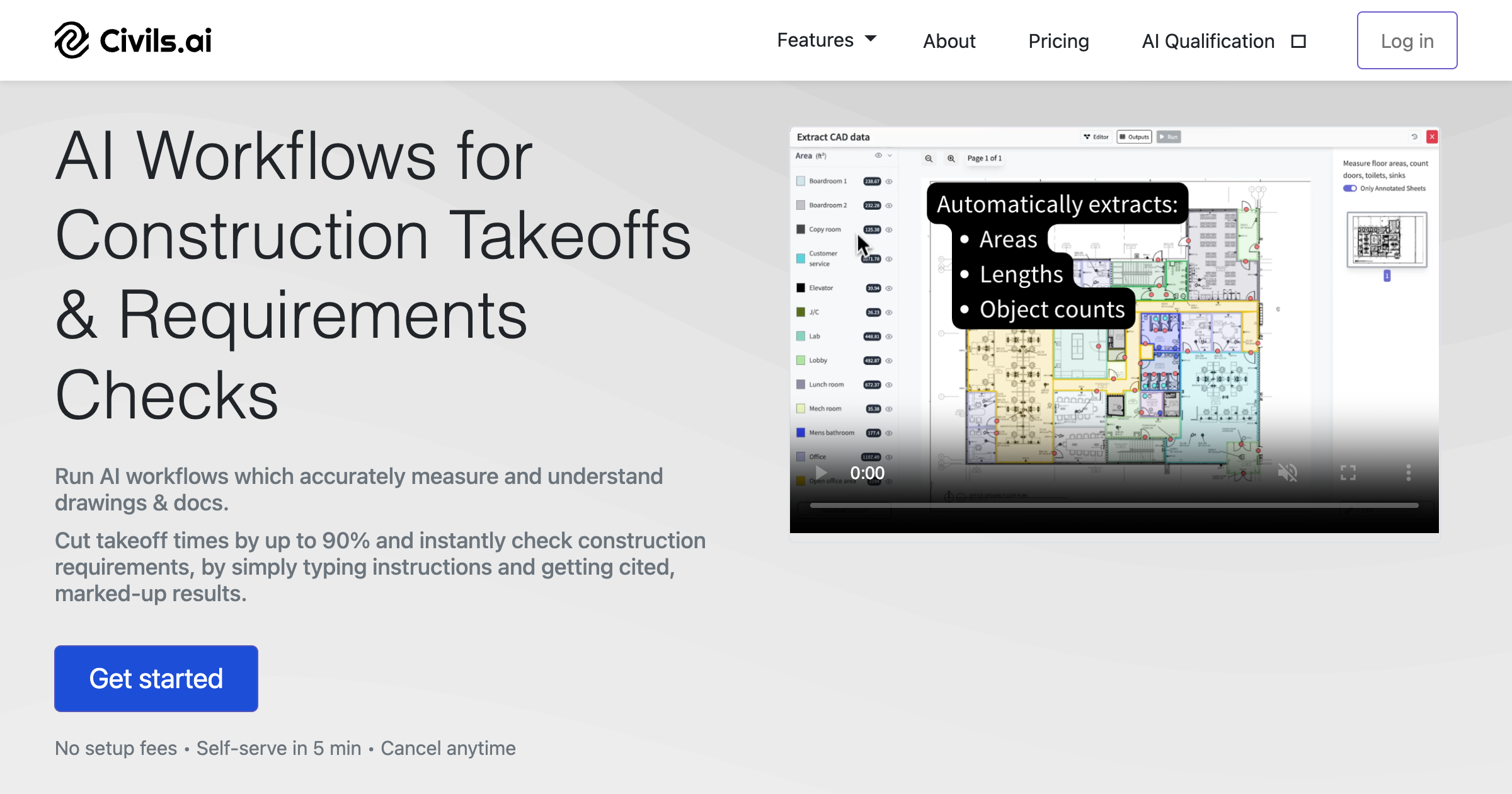Click the Civils.ai spiral logo icon

(x=71, y=40)
